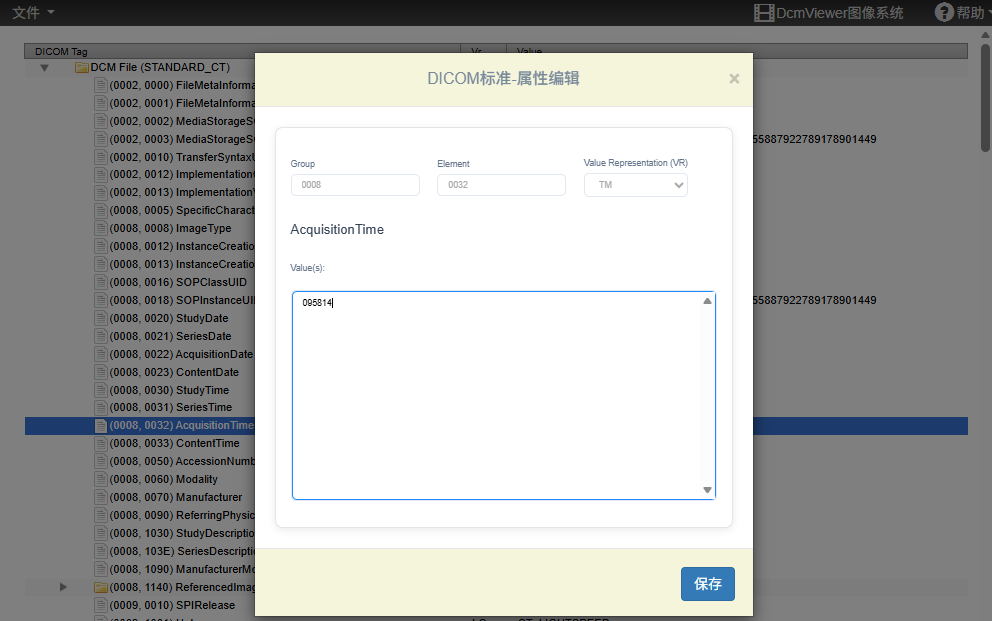Click the Element input field

tap(501, 185)
